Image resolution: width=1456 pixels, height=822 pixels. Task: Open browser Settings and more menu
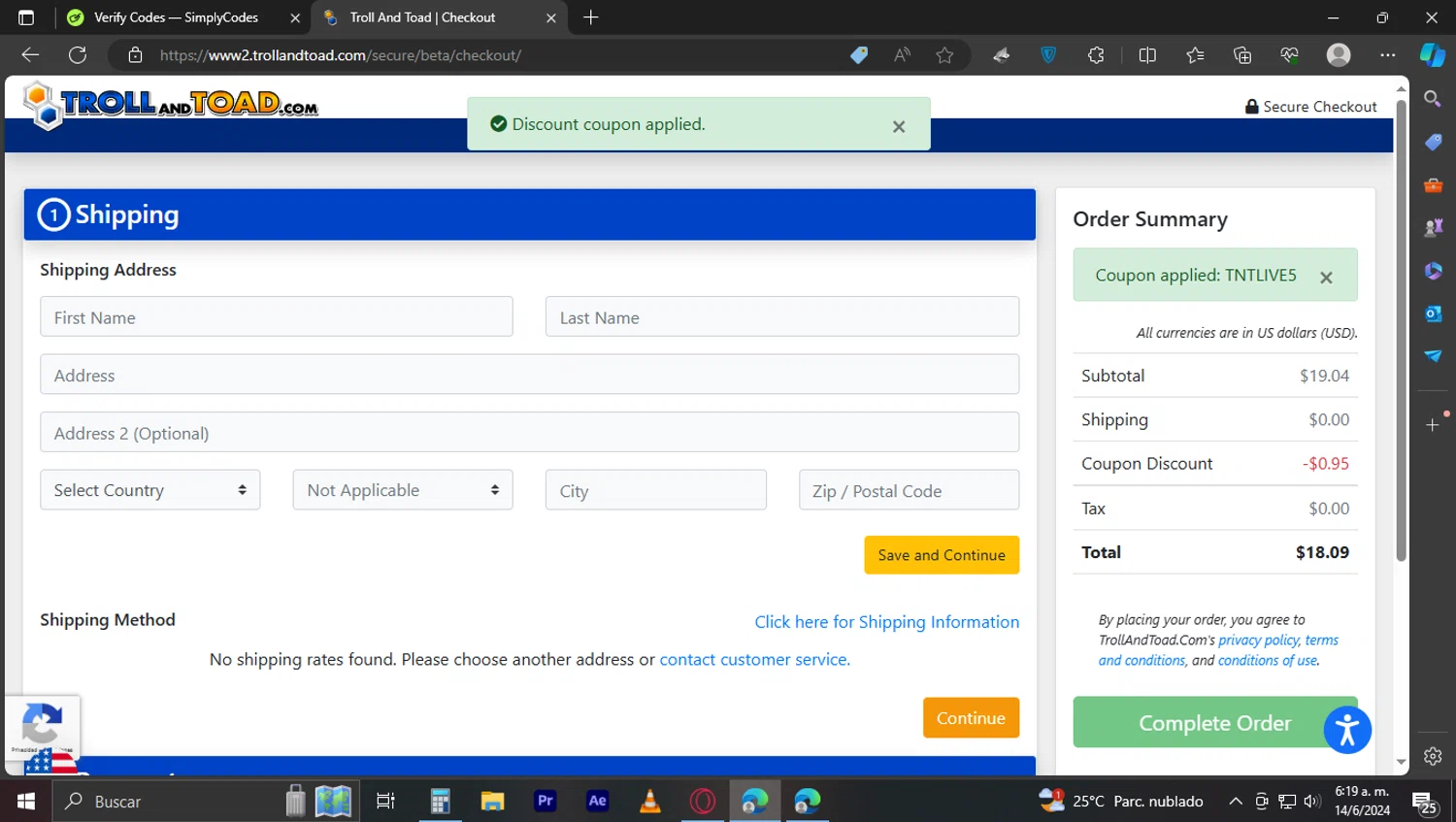(x=1388, y=55)
